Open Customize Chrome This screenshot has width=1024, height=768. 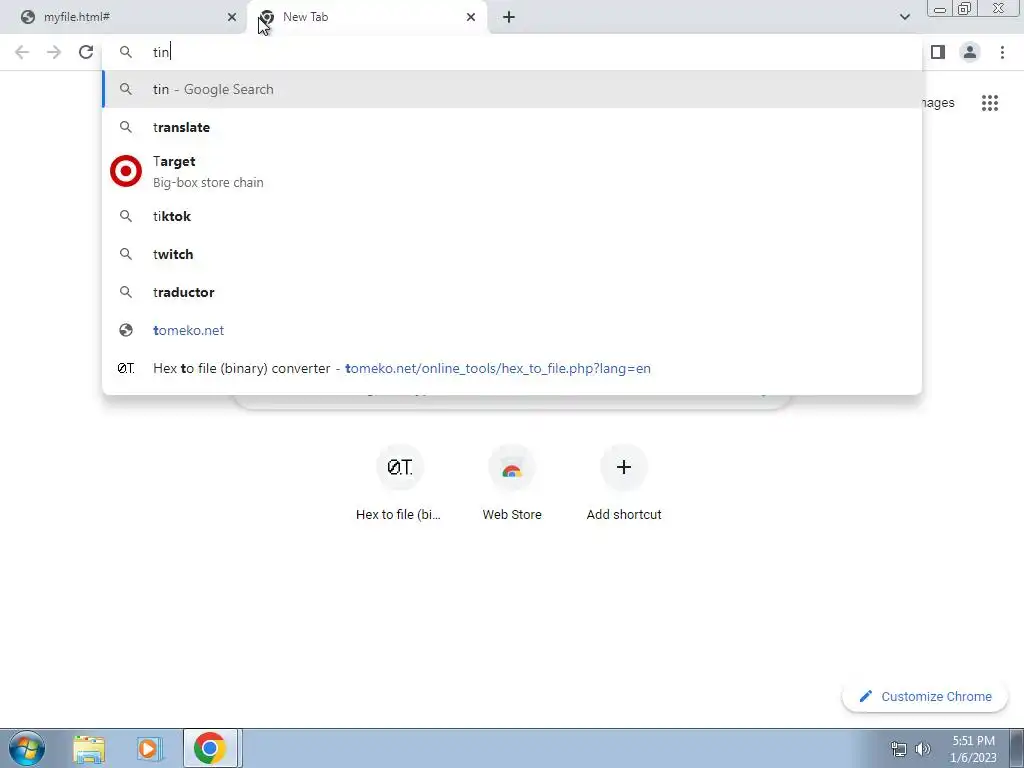[925, 696]
